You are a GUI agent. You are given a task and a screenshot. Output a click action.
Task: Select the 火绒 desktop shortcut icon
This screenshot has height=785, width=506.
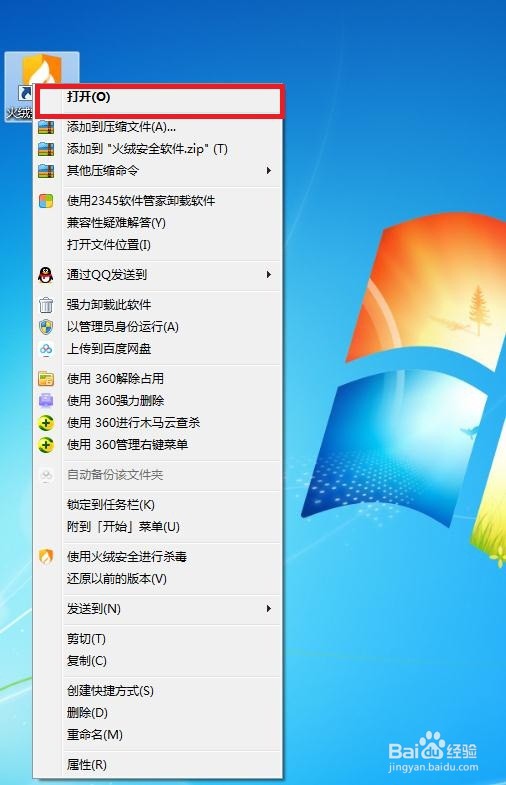click(x=42, y=86)
